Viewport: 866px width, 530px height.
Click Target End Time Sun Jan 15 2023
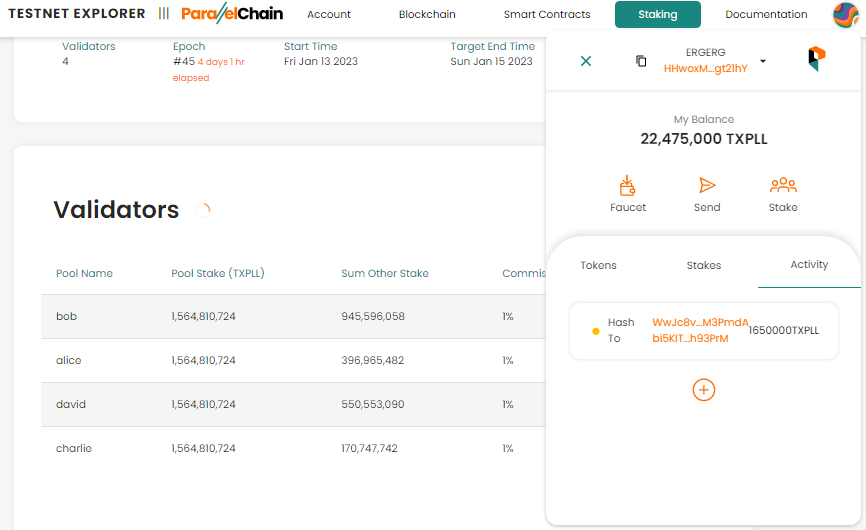491,61
